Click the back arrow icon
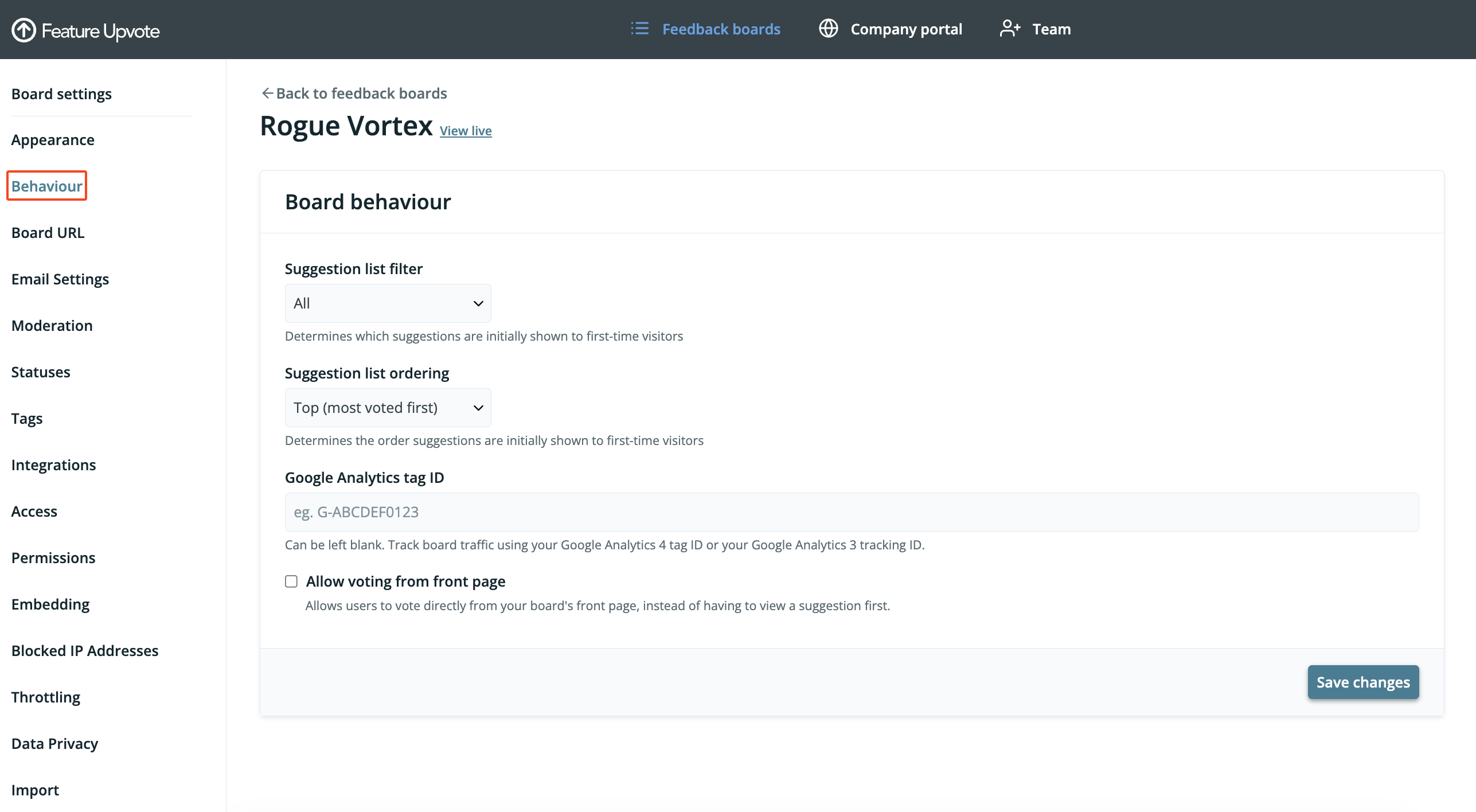1476x812 pixels. click(x=267, y=93)
